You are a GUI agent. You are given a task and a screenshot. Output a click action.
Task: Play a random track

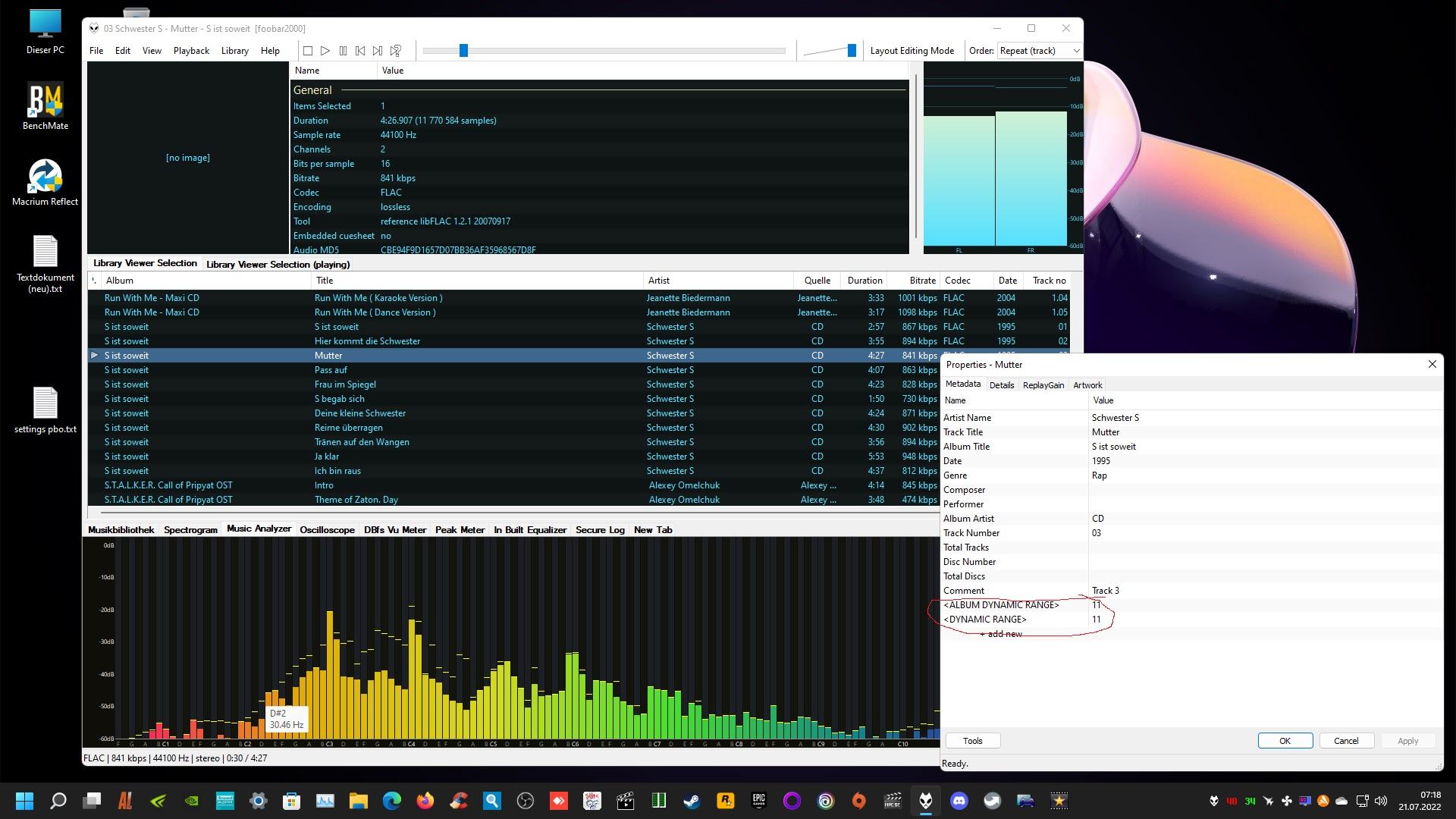[395, 51]
